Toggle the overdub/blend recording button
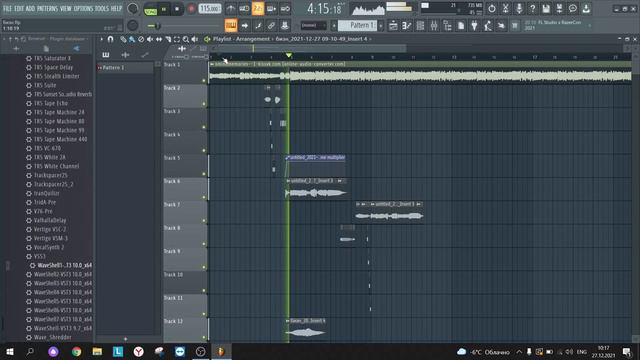The image size is (640, 360). pyautogui.click(x=271, y=9)
